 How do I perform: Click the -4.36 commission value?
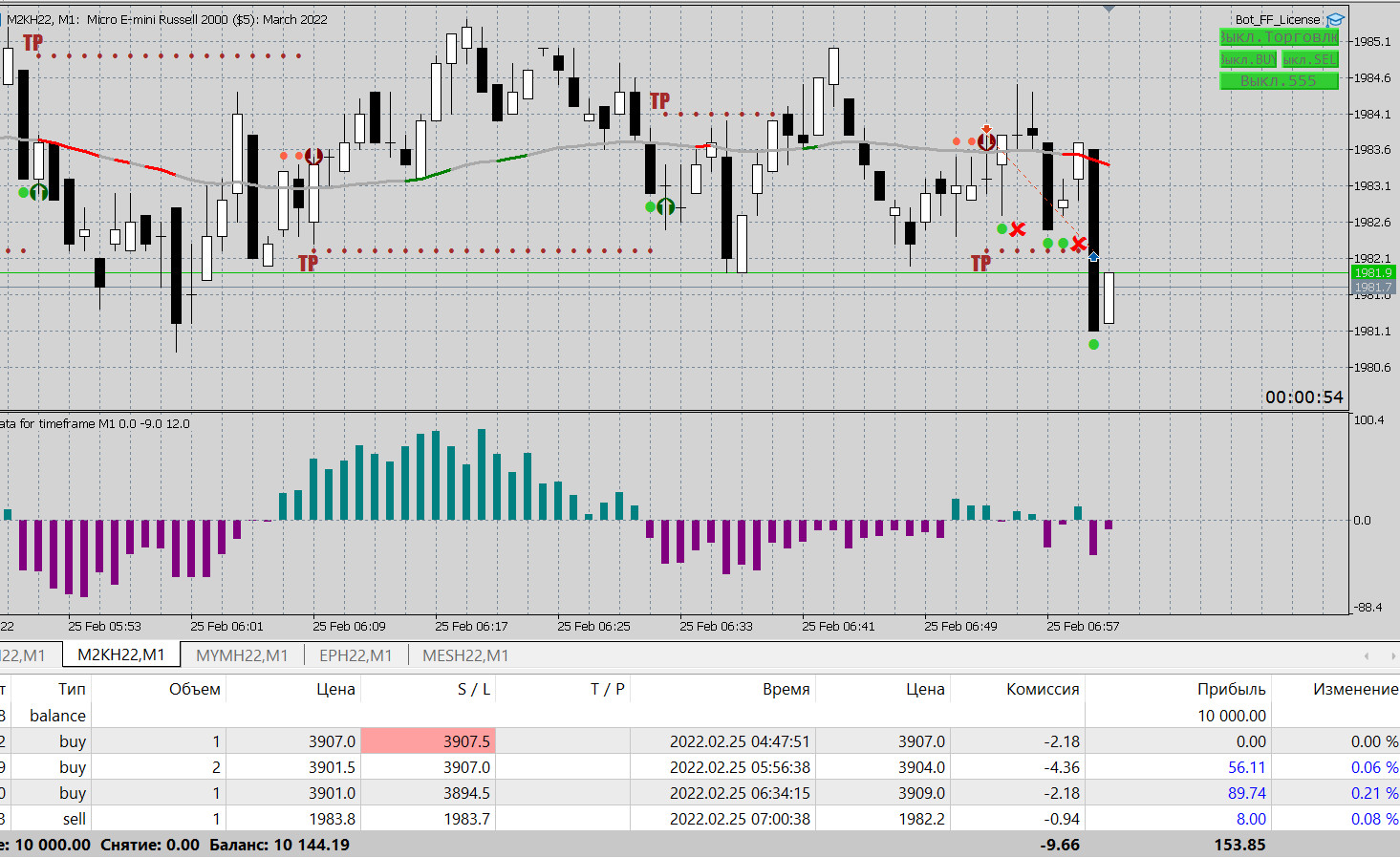(x=1062, y=767)
